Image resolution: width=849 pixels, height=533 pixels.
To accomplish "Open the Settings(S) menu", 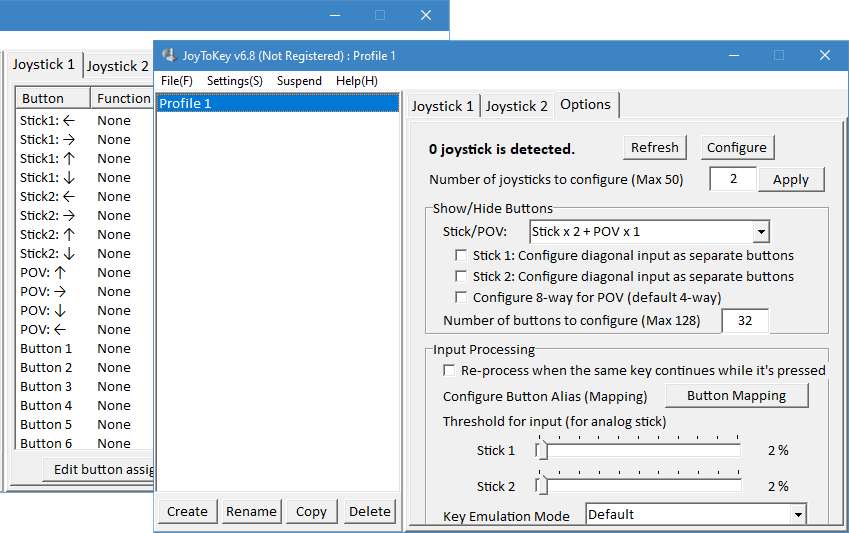I will point(234,81).
